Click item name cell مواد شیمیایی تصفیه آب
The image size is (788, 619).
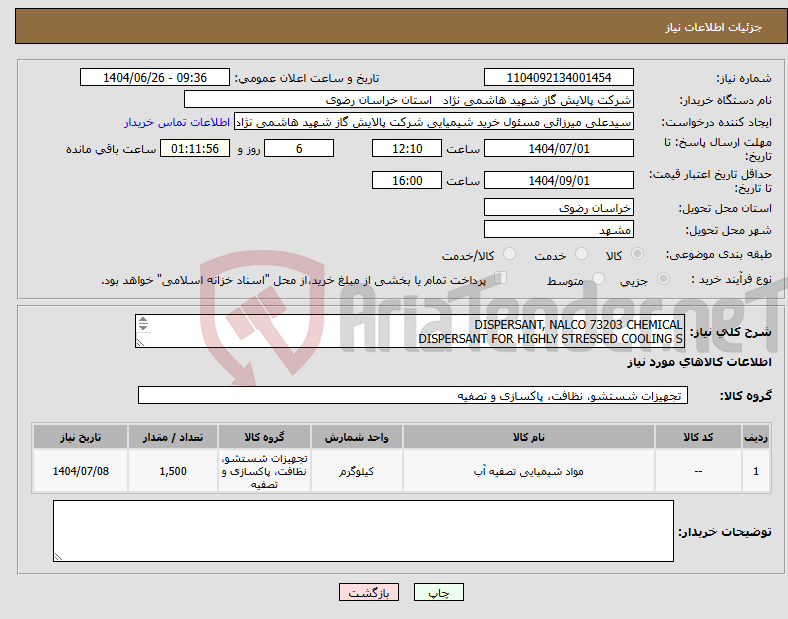point(529,471)
